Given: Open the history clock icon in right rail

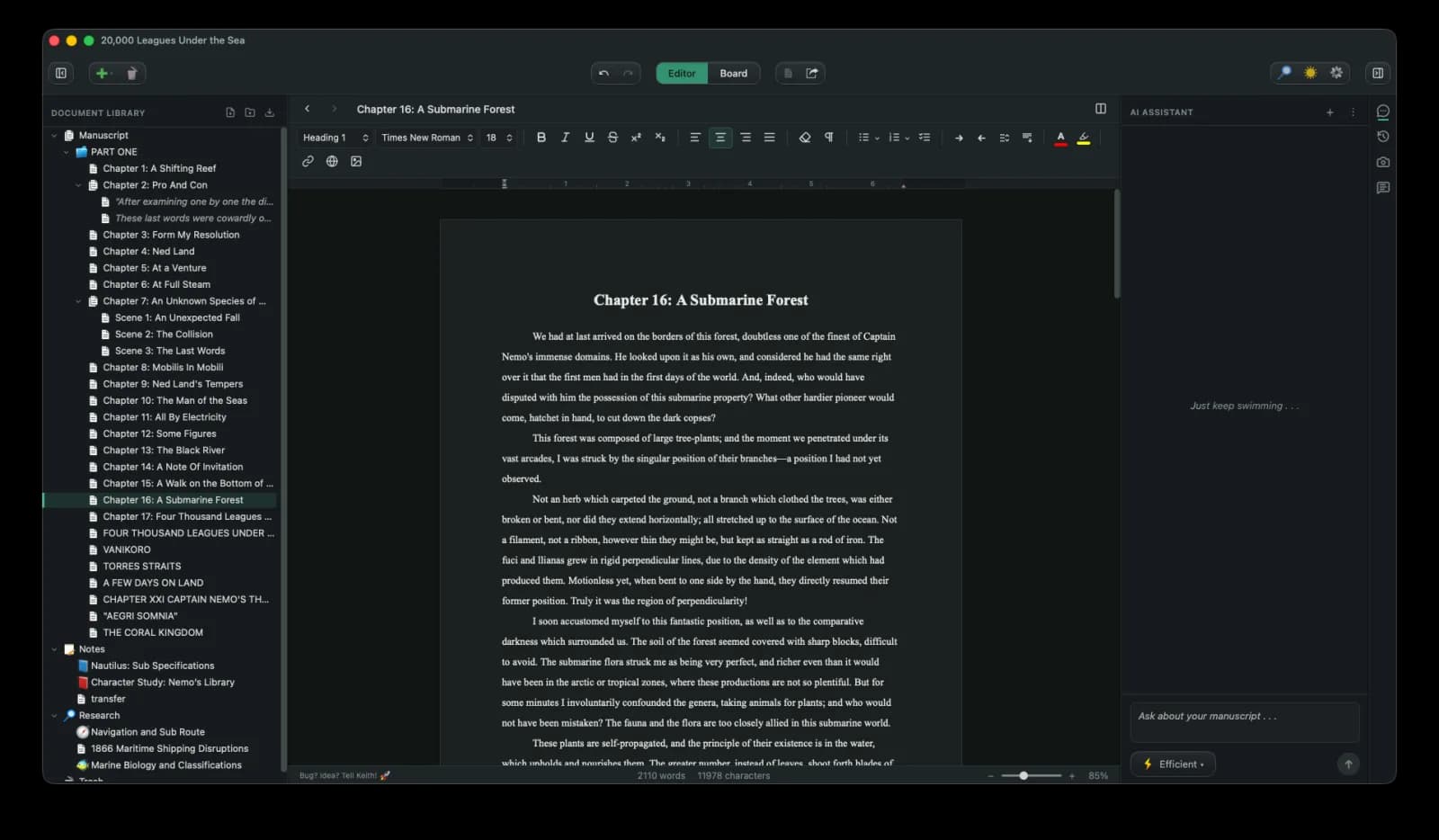Looking at the screenshot, I should coord(1383,137).
